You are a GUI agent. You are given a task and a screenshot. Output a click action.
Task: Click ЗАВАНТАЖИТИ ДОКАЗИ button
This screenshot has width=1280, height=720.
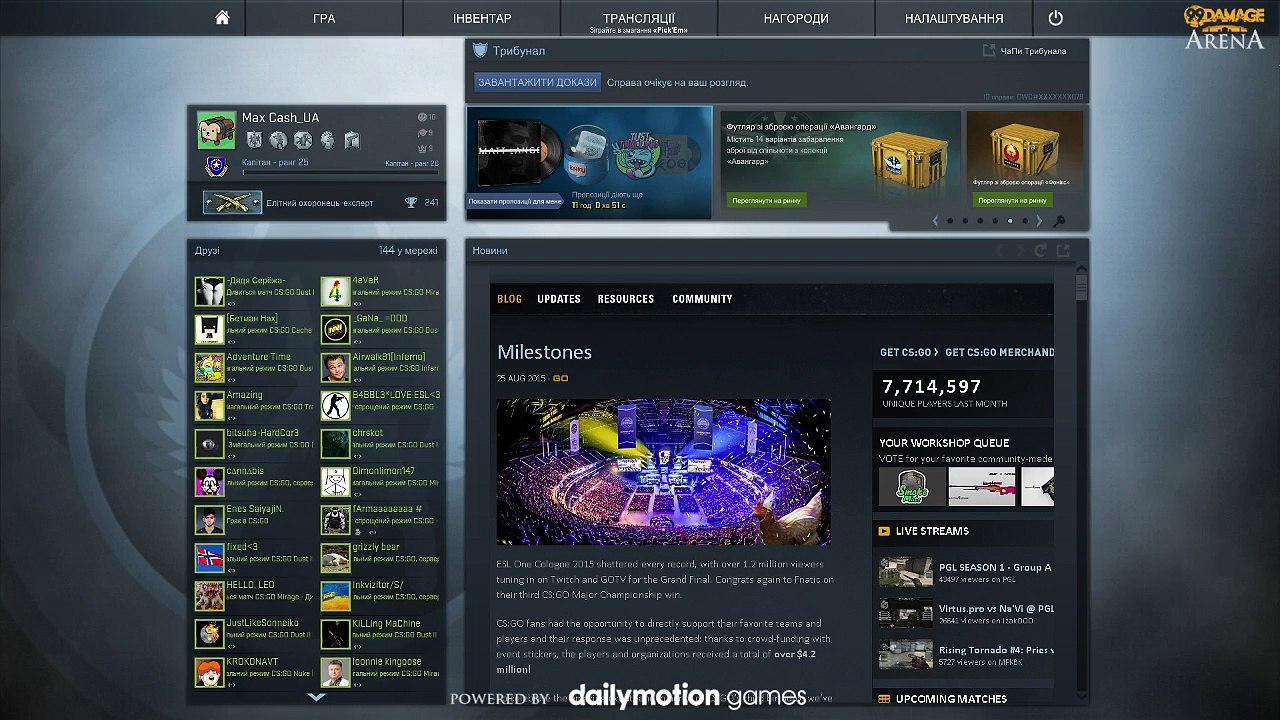[x=537, y=82]
